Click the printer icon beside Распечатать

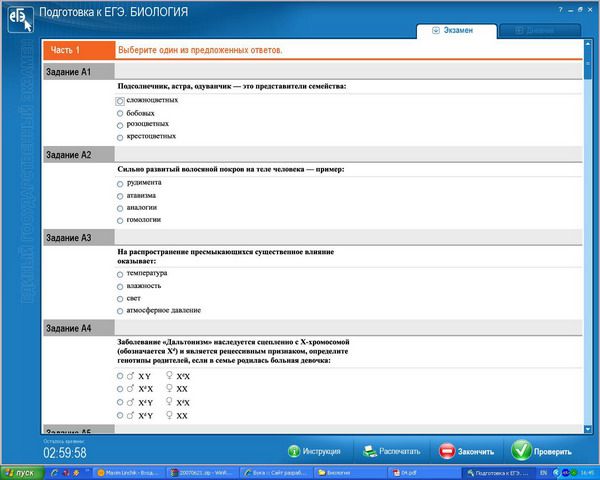[370, 451]
